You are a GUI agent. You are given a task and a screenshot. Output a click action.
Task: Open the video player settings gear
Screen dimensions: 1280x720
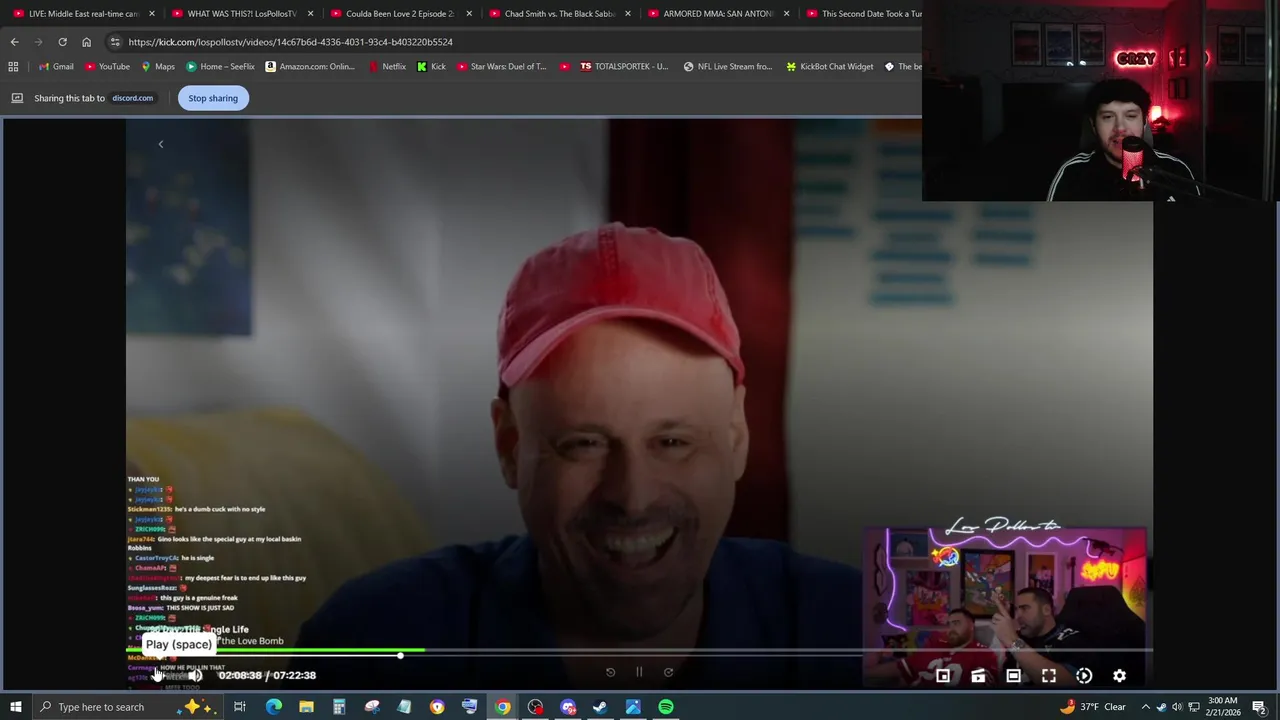click(1119, 676)
